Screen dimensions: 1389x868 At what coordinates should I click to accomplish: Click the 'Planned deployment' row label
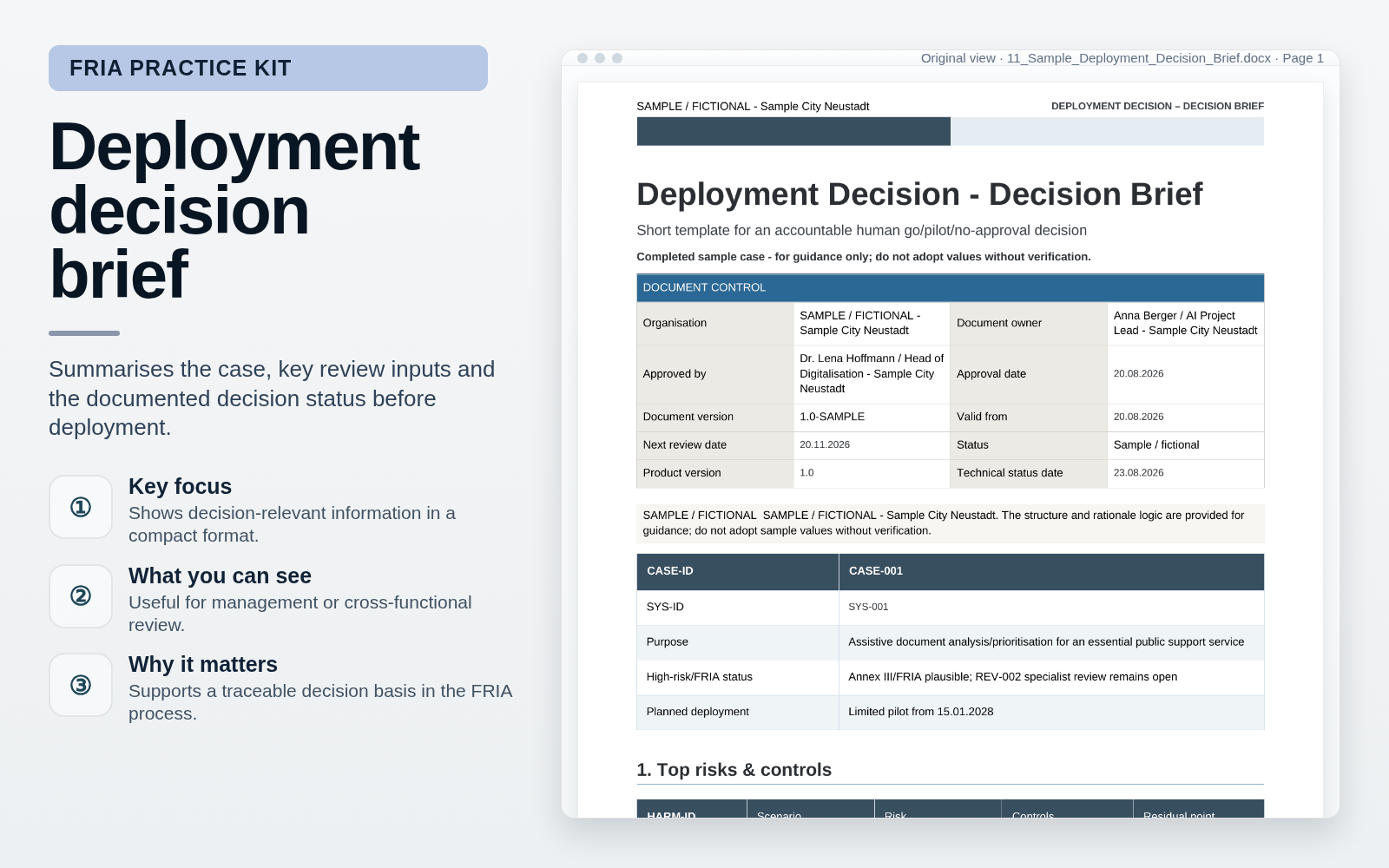[737, 712]
